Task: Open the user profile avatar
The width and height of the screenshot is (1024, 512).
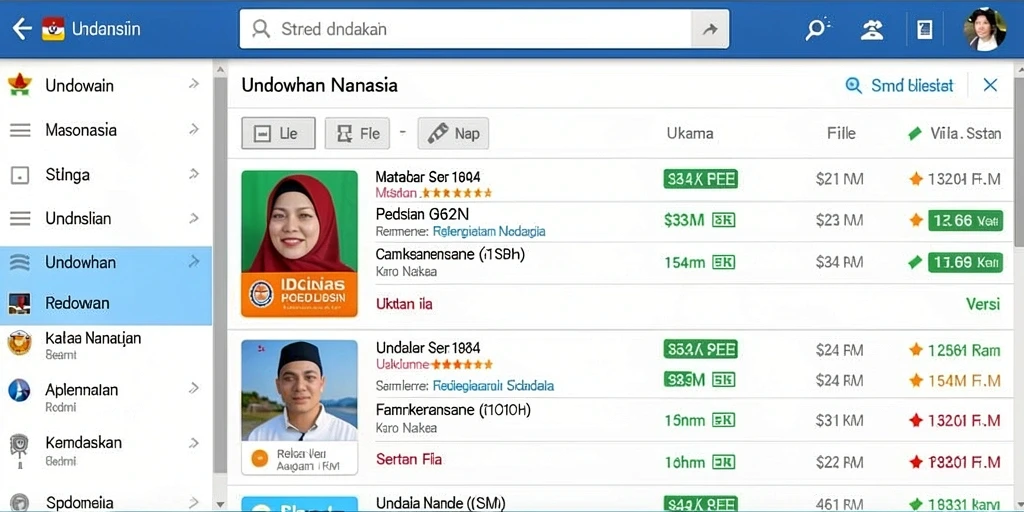Action: click(985, 29)
